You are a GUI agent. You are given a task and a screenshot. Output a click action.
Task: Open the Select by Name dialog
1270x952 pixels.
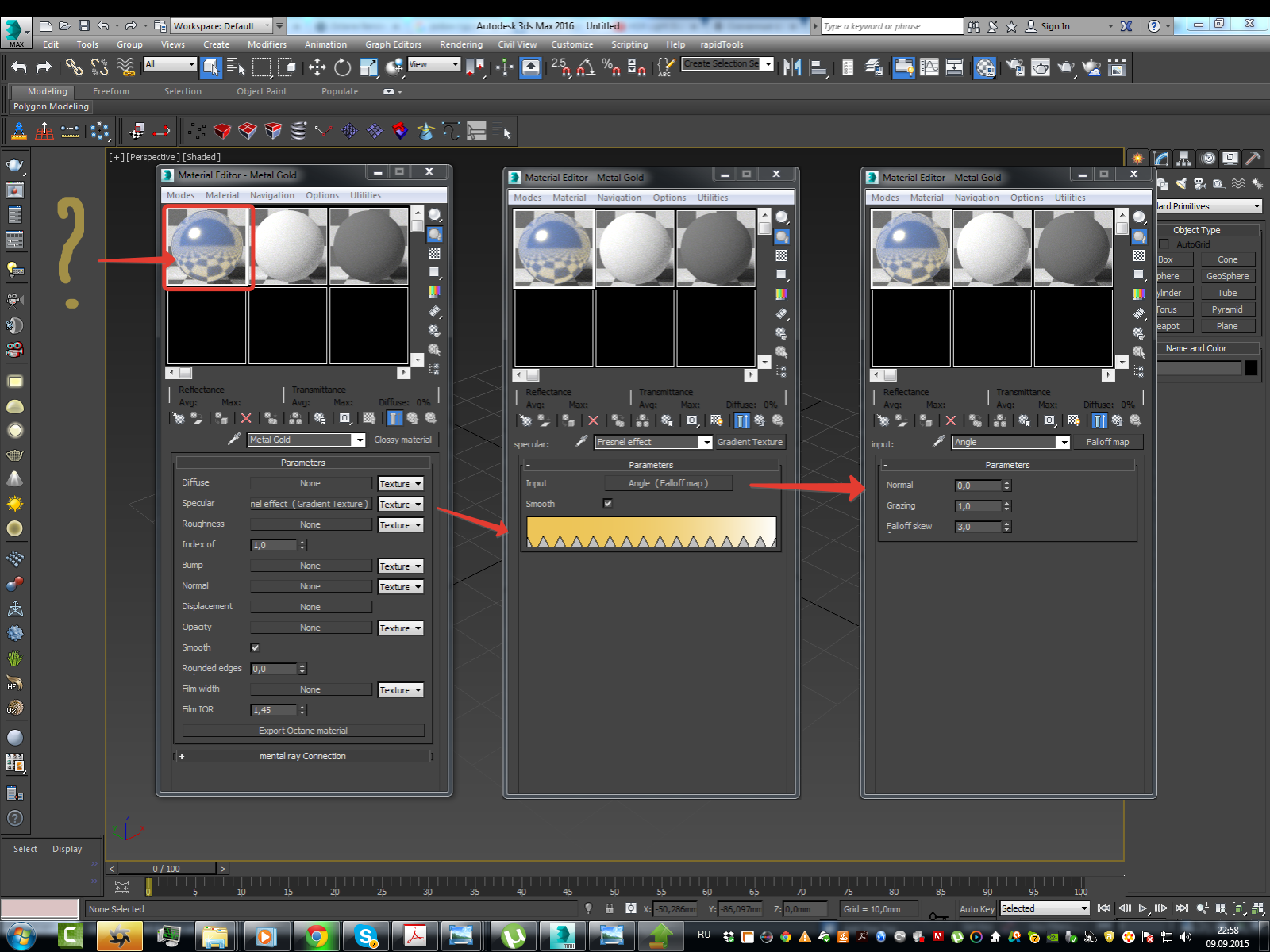point(236,67)
